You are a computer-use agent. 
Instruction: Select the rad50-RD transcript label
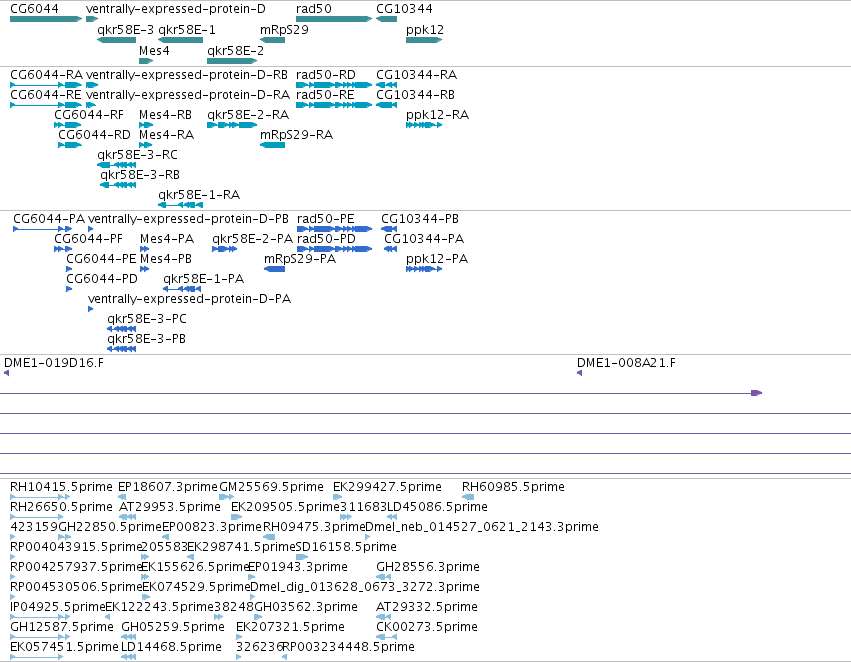pyautogui.click(x=326, y=74)
